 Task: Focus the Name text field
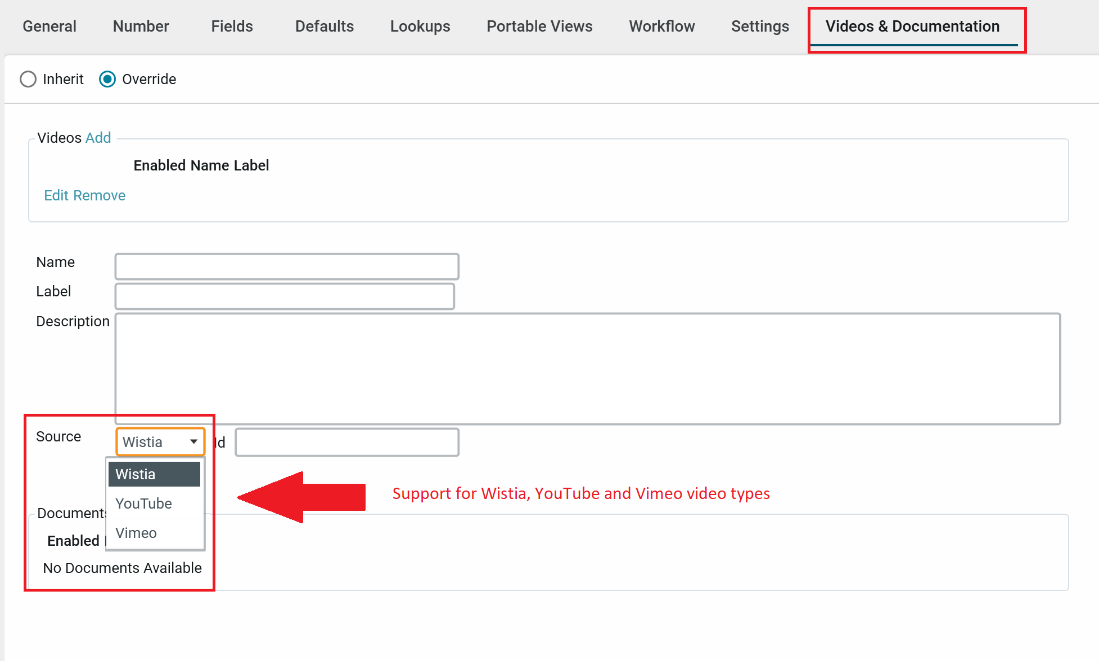287,266
